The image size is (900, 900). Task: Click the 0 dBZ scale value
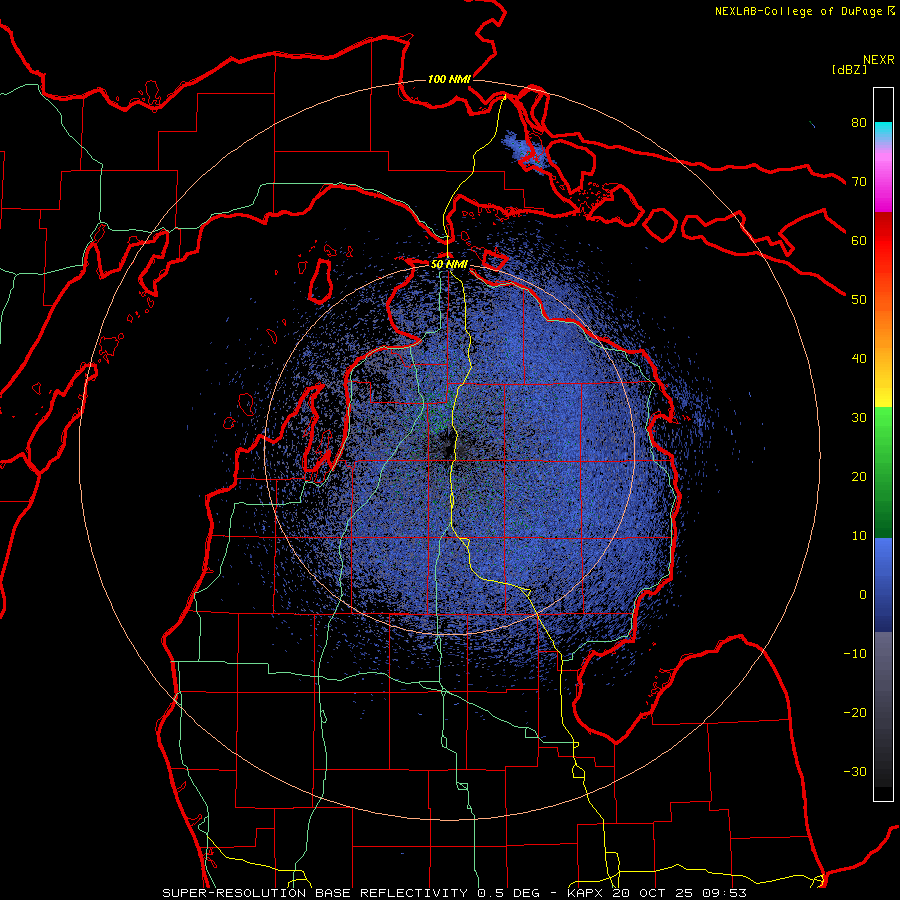click(863, 595)
